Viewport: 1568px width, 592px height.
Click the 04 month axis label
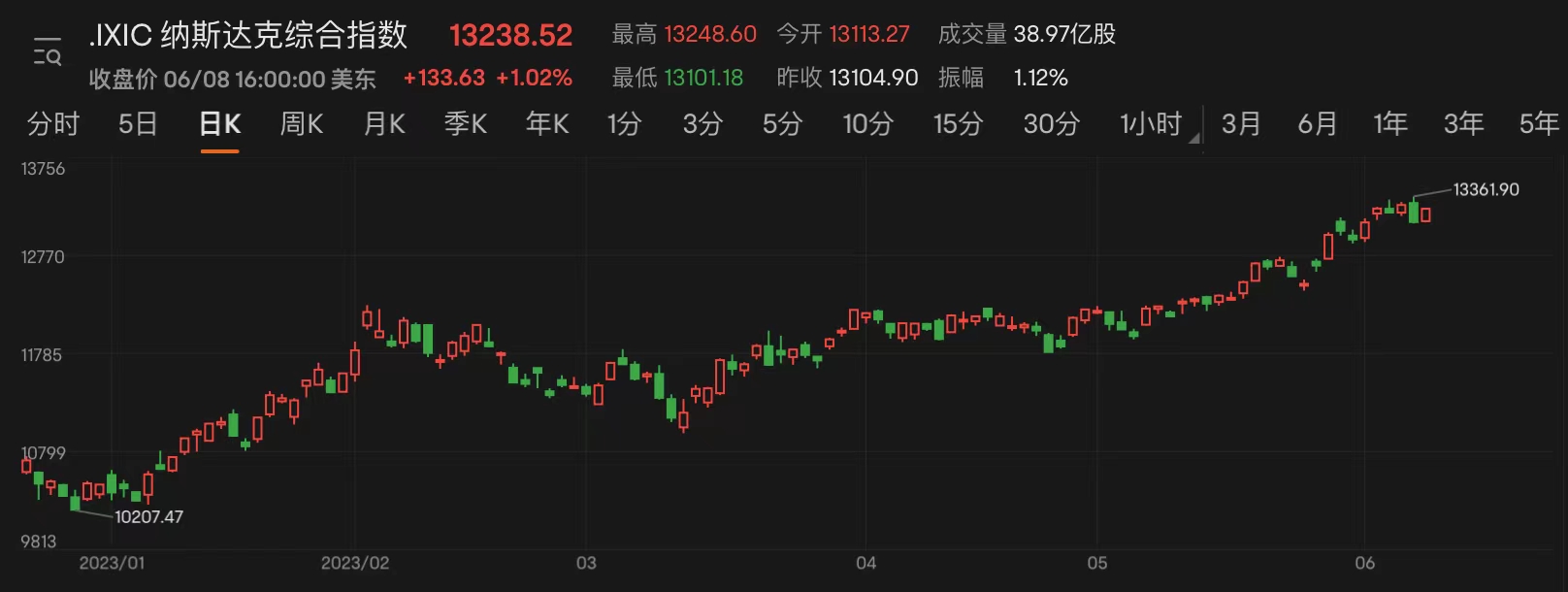tap(866, 563)
